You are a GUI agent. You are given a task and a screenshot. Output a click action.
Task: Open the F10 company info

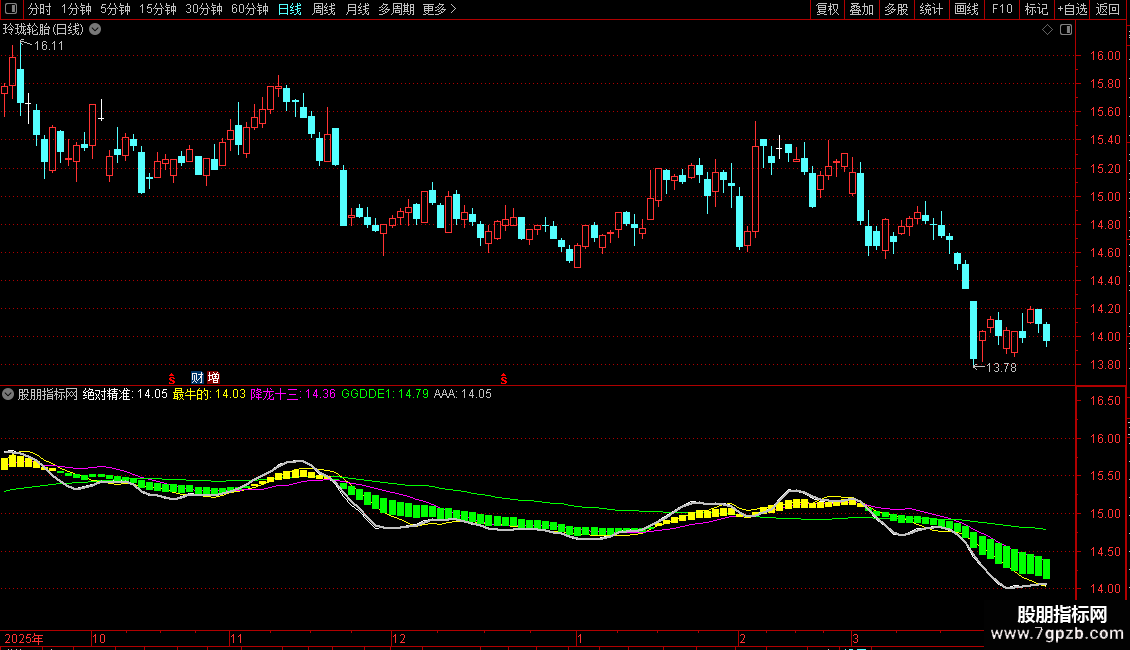[x=1002, y=9]
